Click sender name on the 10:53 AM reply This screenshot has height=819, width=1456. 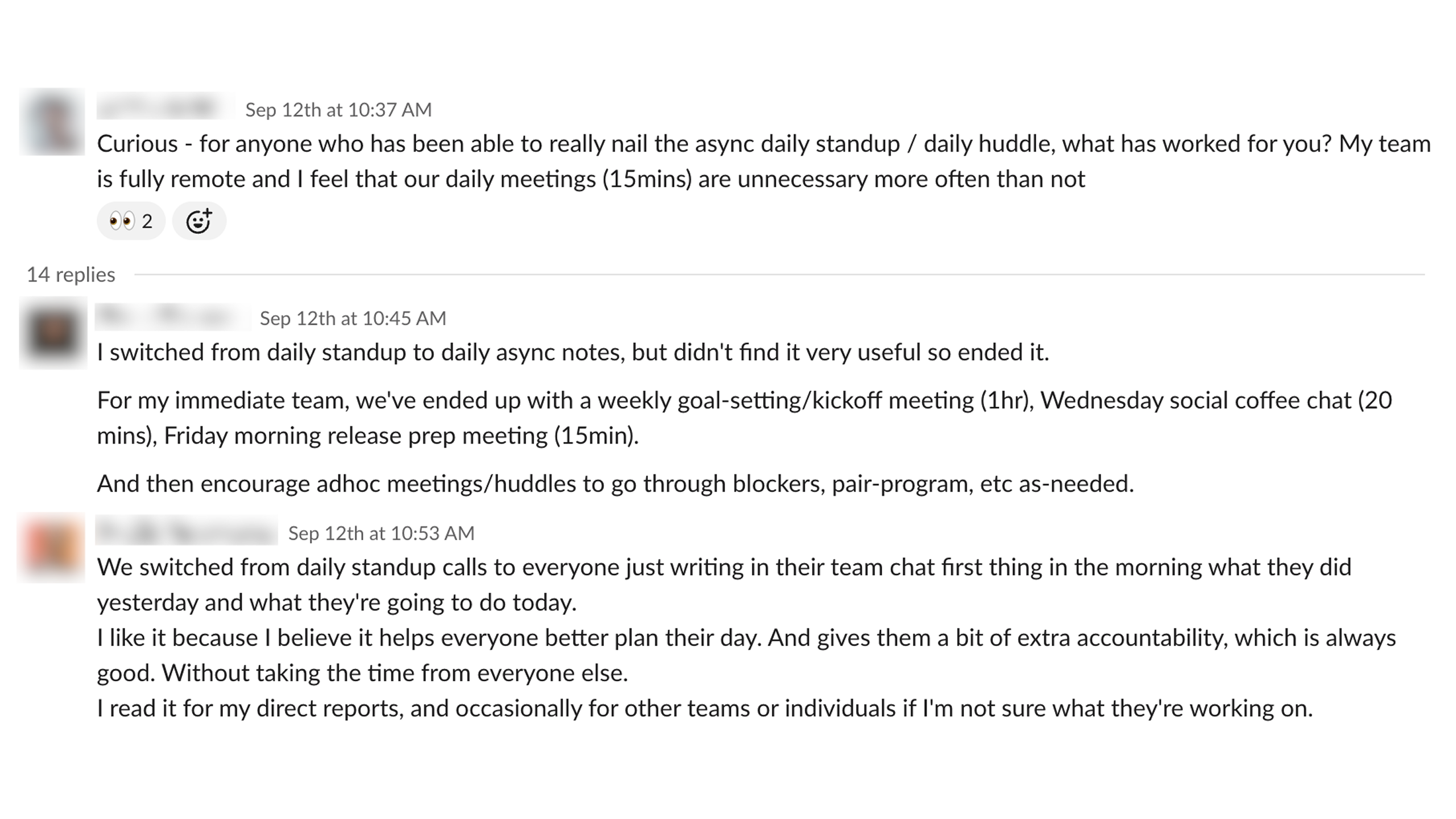(187, 531)
